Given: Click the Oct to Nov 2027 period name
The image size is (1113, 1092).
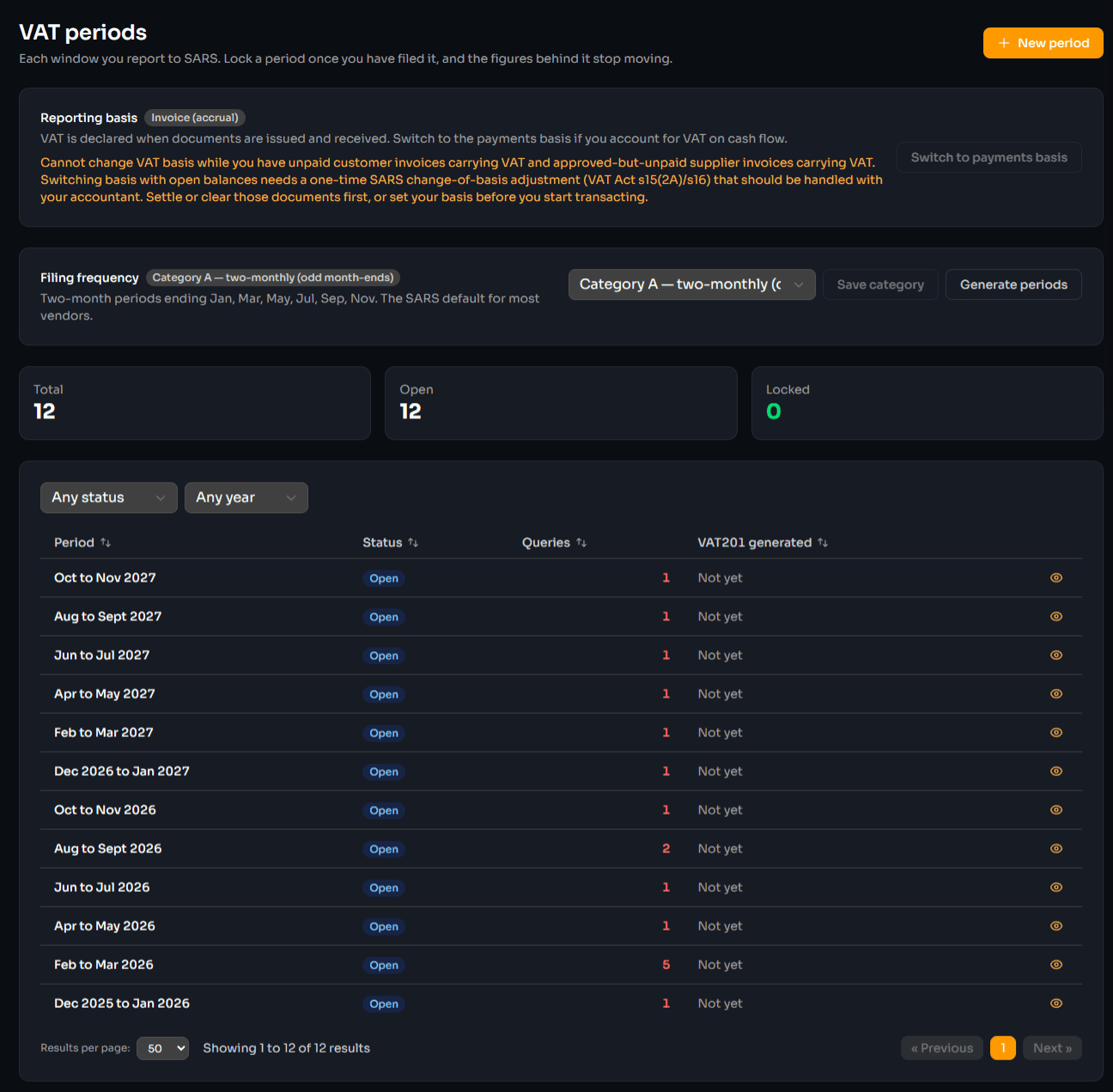Looking at the screenshot, I should 106,578.
